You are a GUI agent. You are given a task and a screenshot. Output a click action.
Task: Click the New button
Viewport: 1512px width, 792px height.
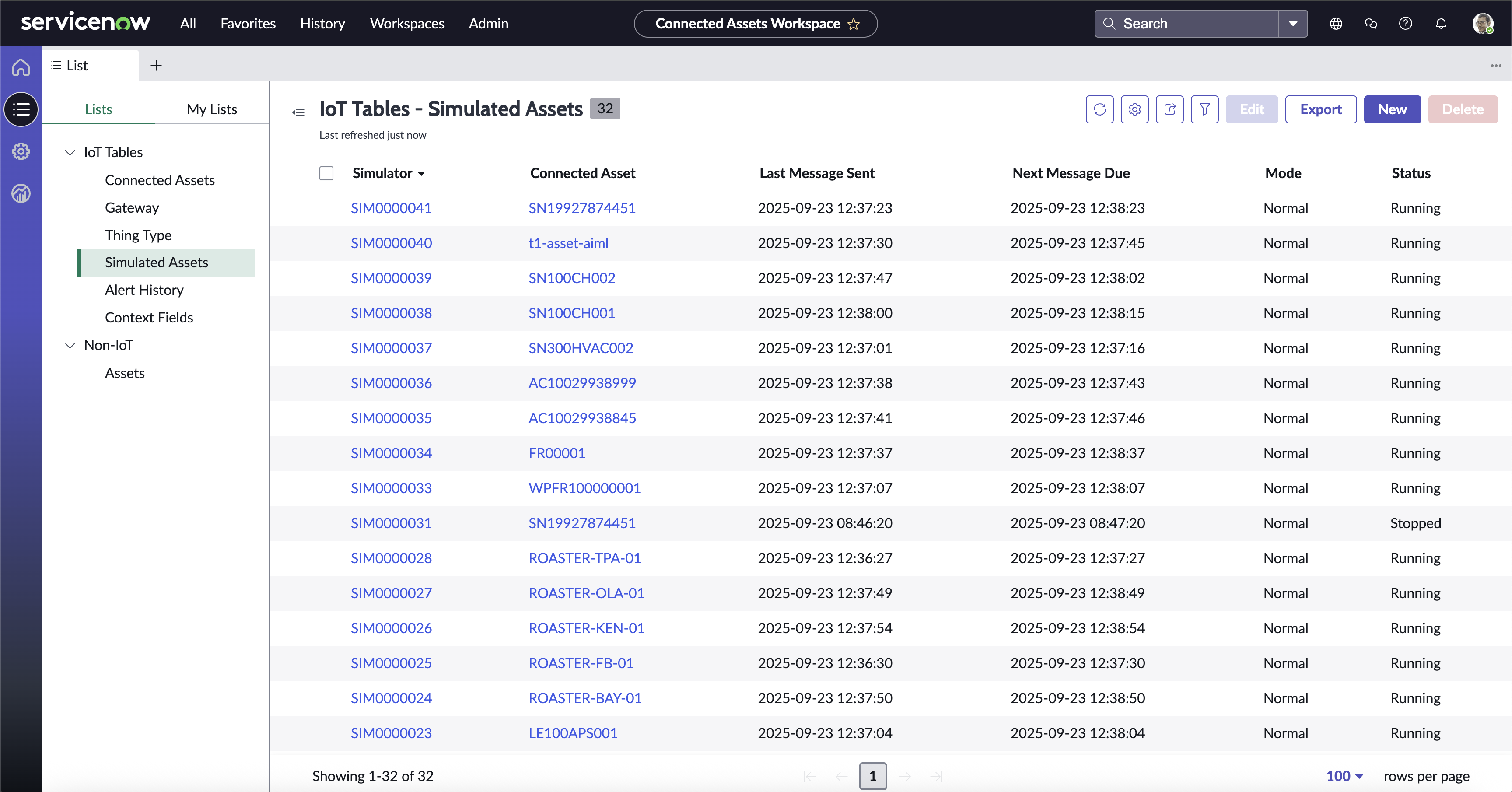[1392, 109]
